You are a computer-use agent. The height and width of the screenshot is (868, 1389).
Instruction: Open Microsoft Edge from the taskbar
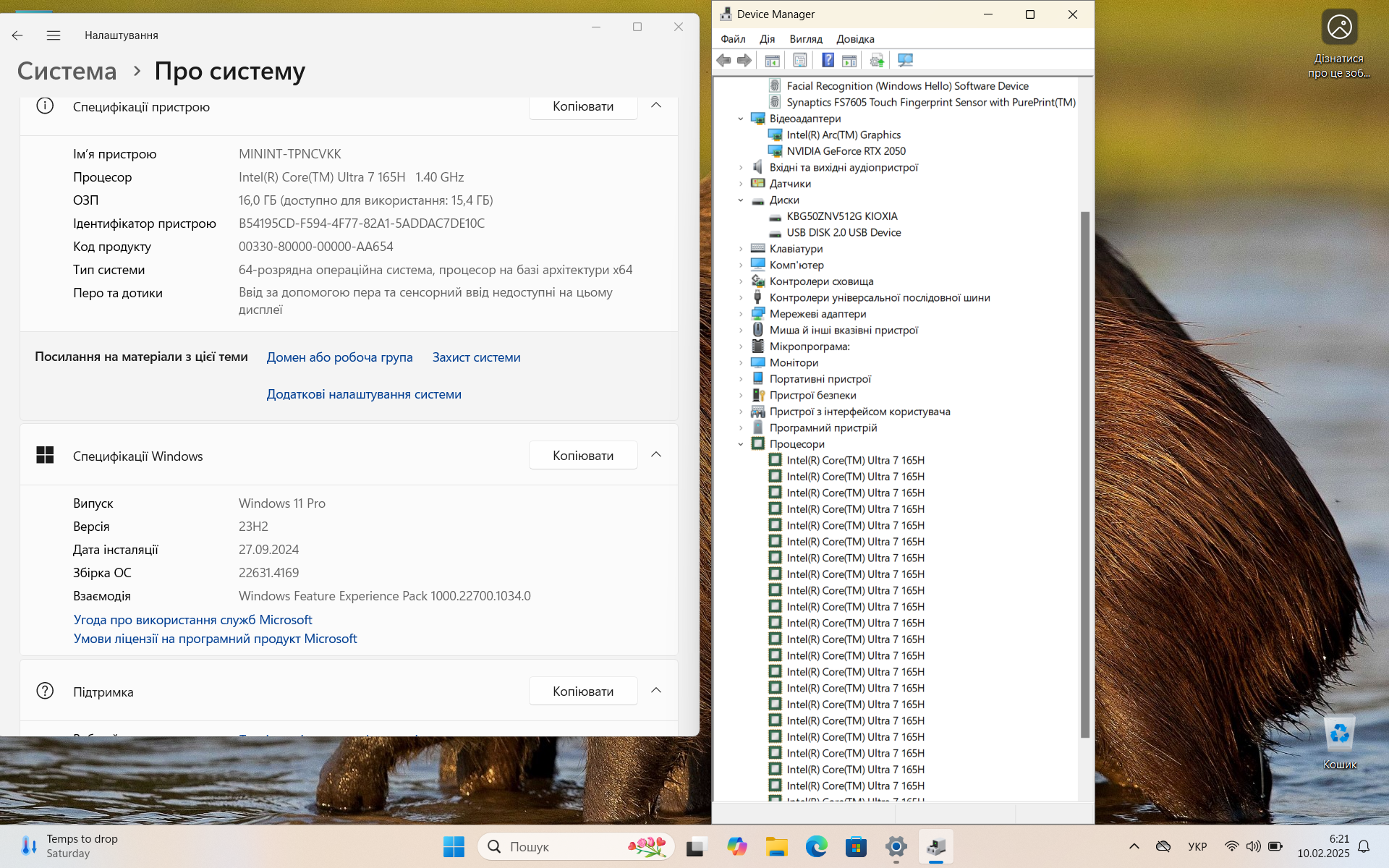pos(817,846)
